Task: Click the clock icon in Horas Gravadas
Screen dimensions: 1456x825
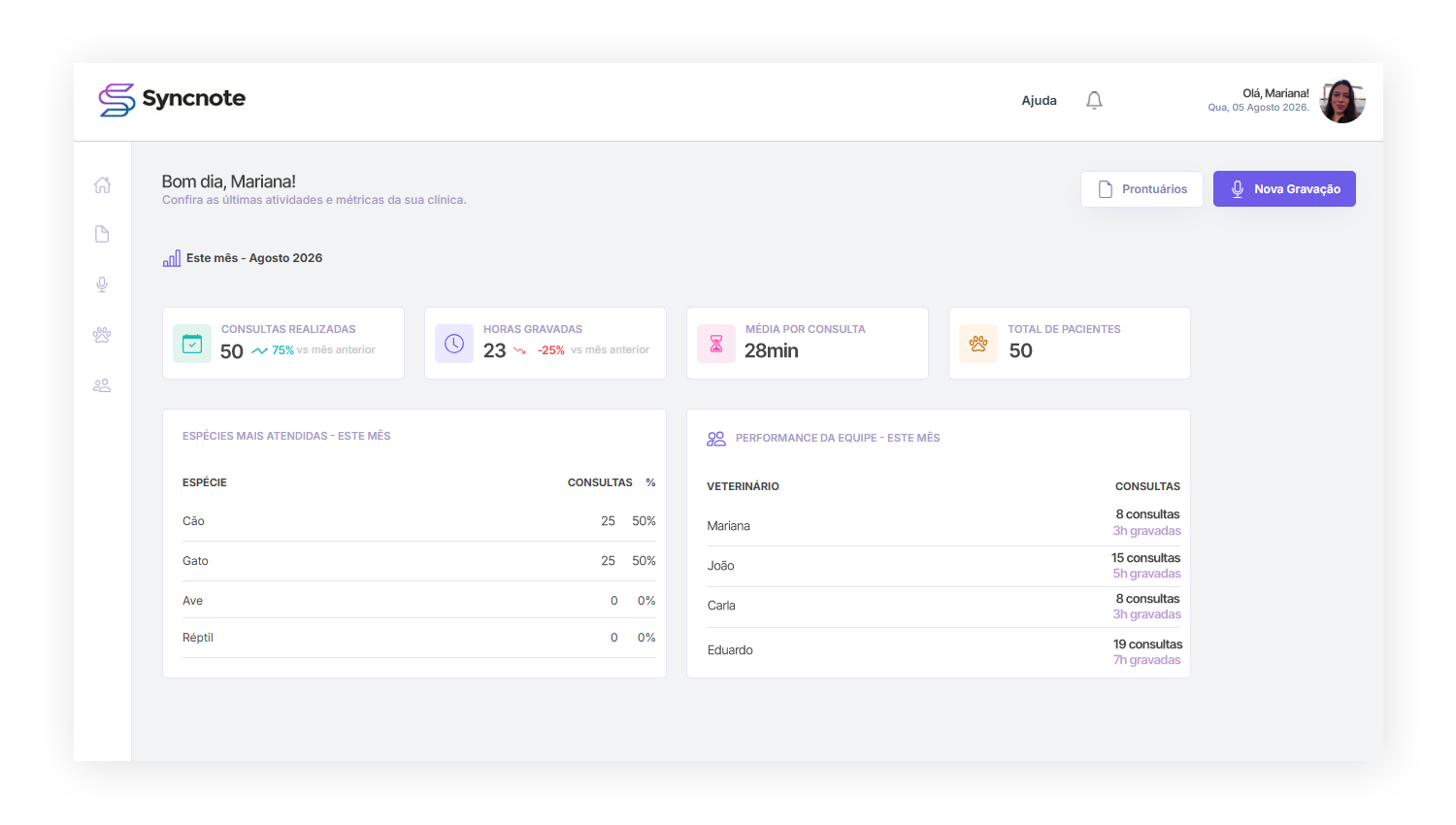Action: 454,344
